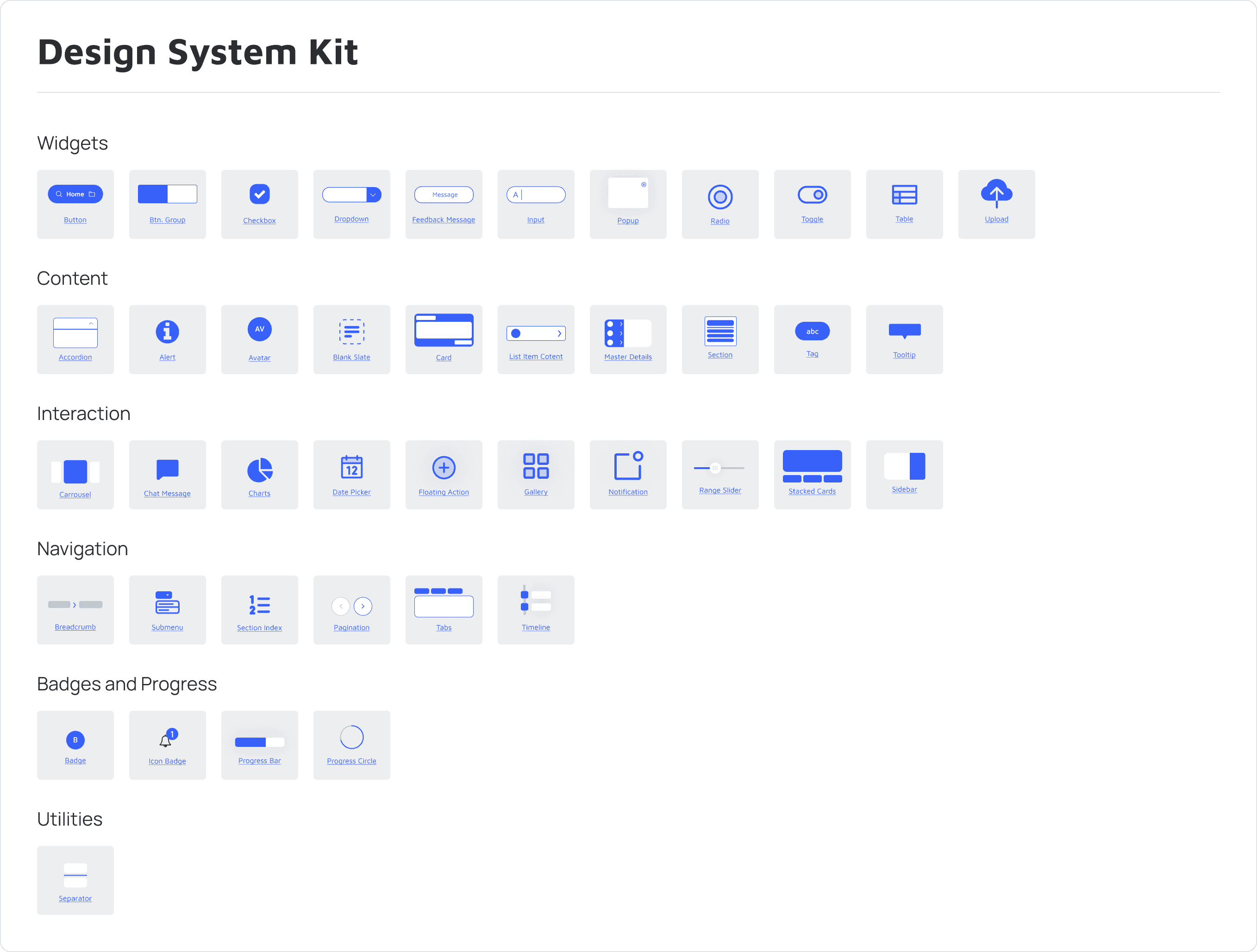Click the Section Index numbered list icon

(259, 605)
